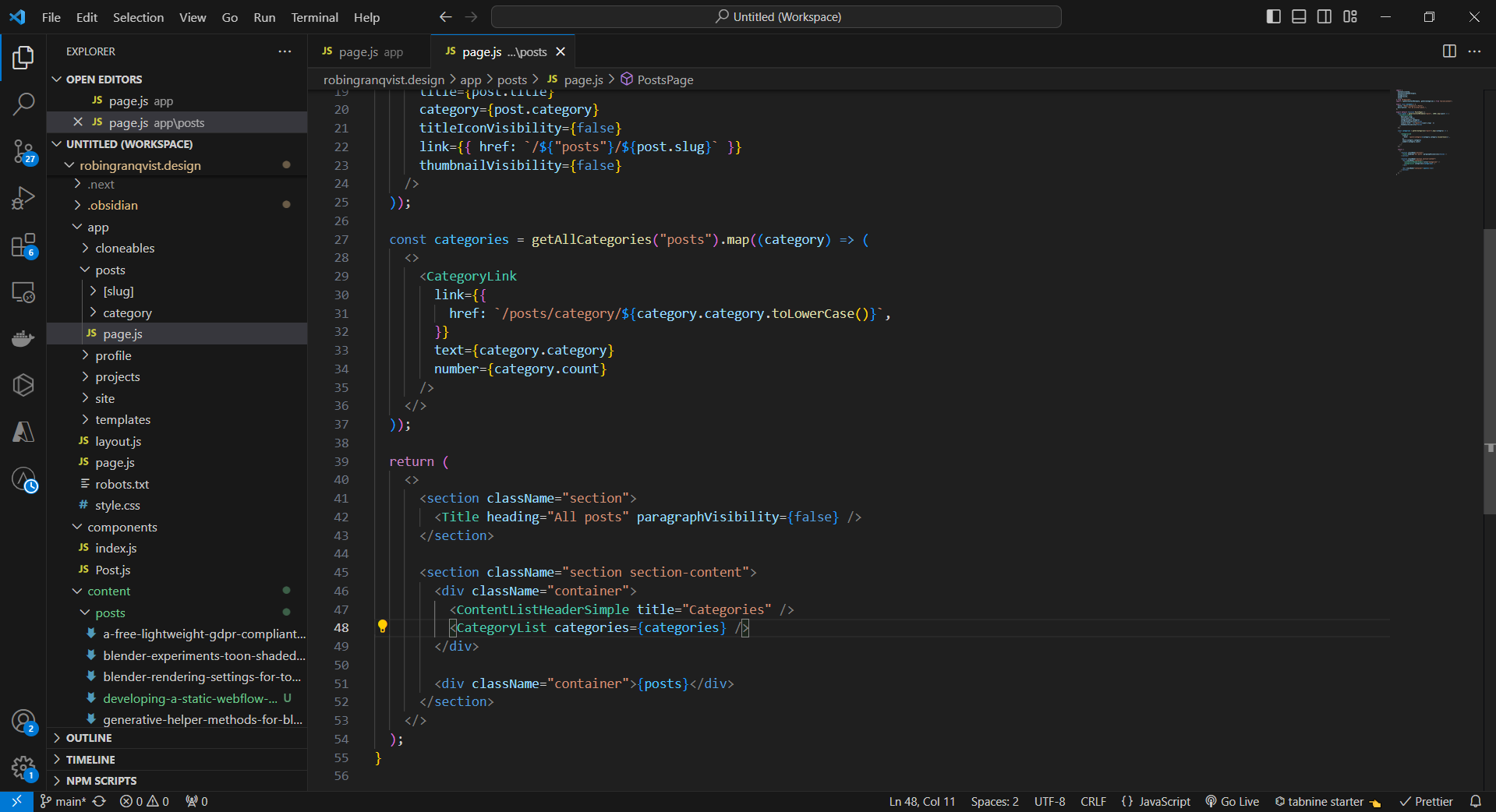Toggle the primary sidebar visibility

click(1273, 16)
